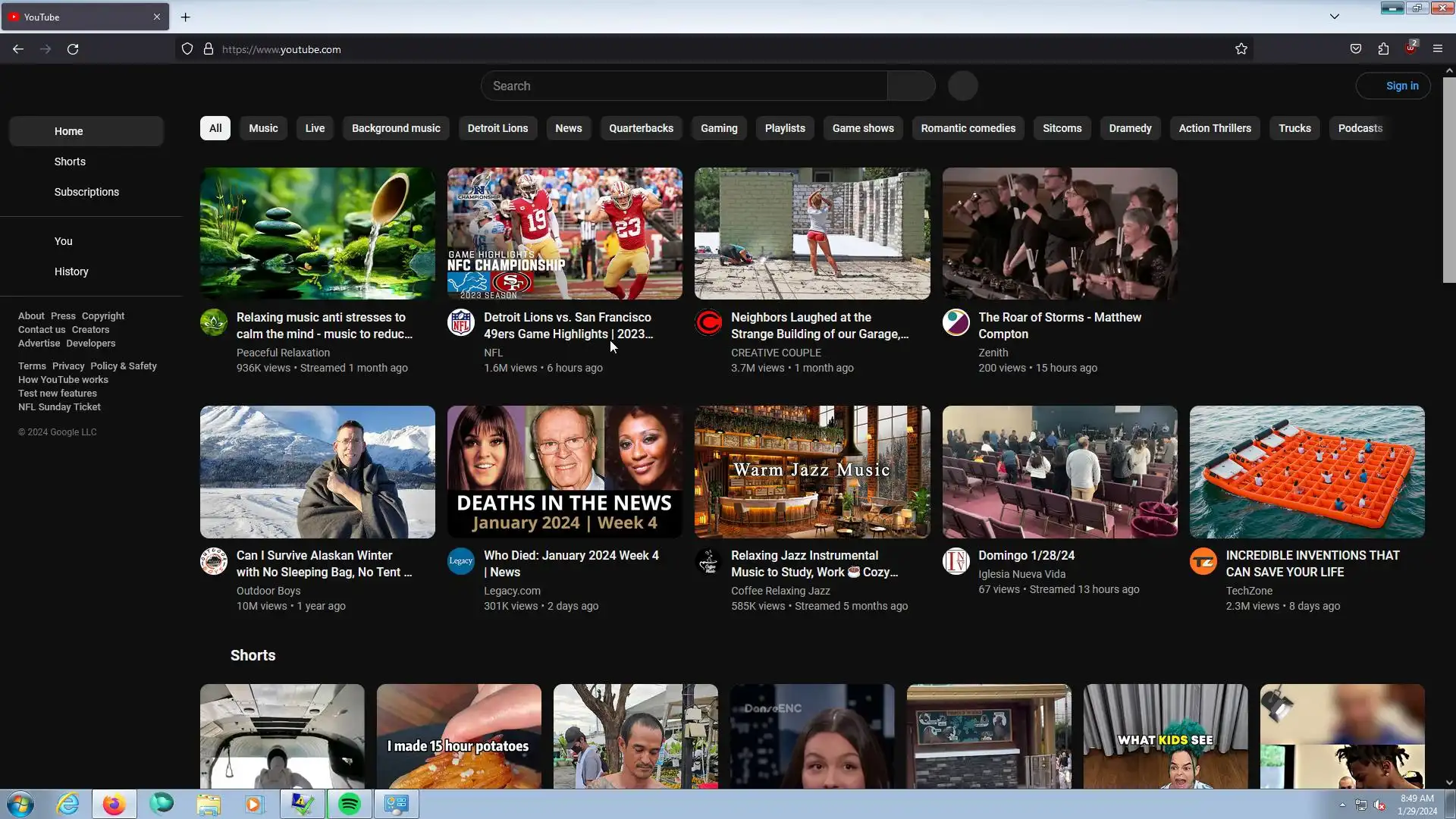The height and width of the screenshot is (819, 1456).
Task: Select the Music filter chip
Action: (263, 128)
